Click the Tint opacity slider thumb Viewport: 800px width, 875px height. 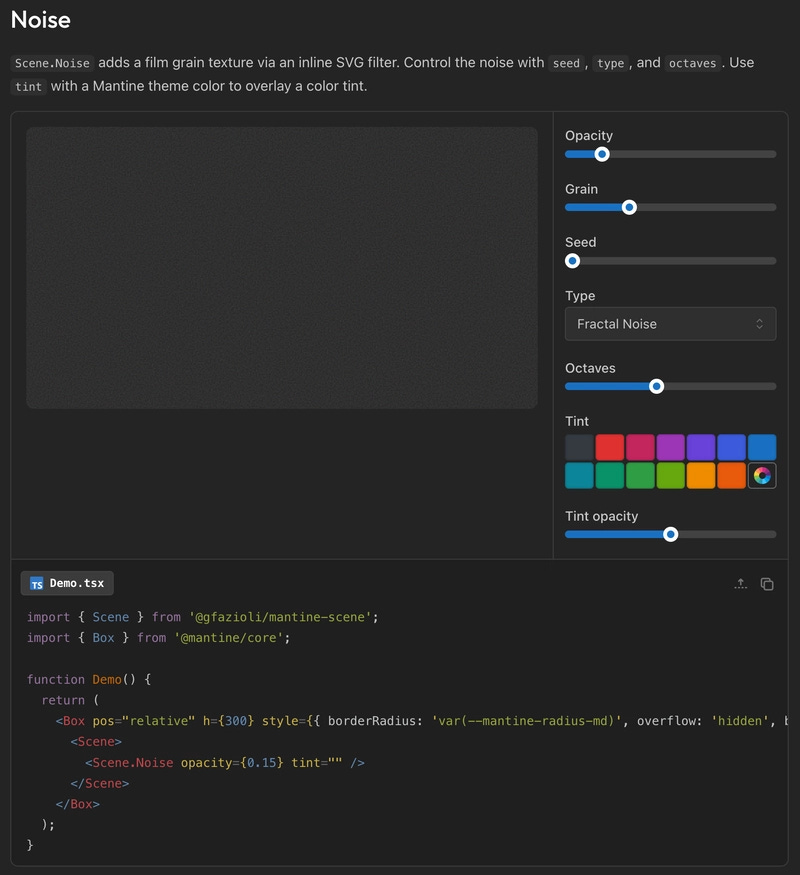pyautogui.click(x=671, y=535)
